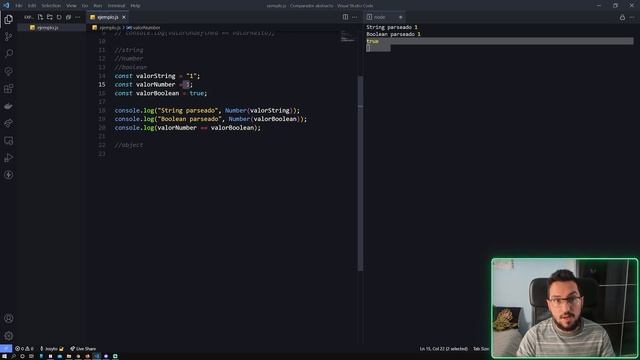This screenshot has height=360, width=640.
Task: Open terminal panel more actions ellipsis
Action: tap(632, 17)
